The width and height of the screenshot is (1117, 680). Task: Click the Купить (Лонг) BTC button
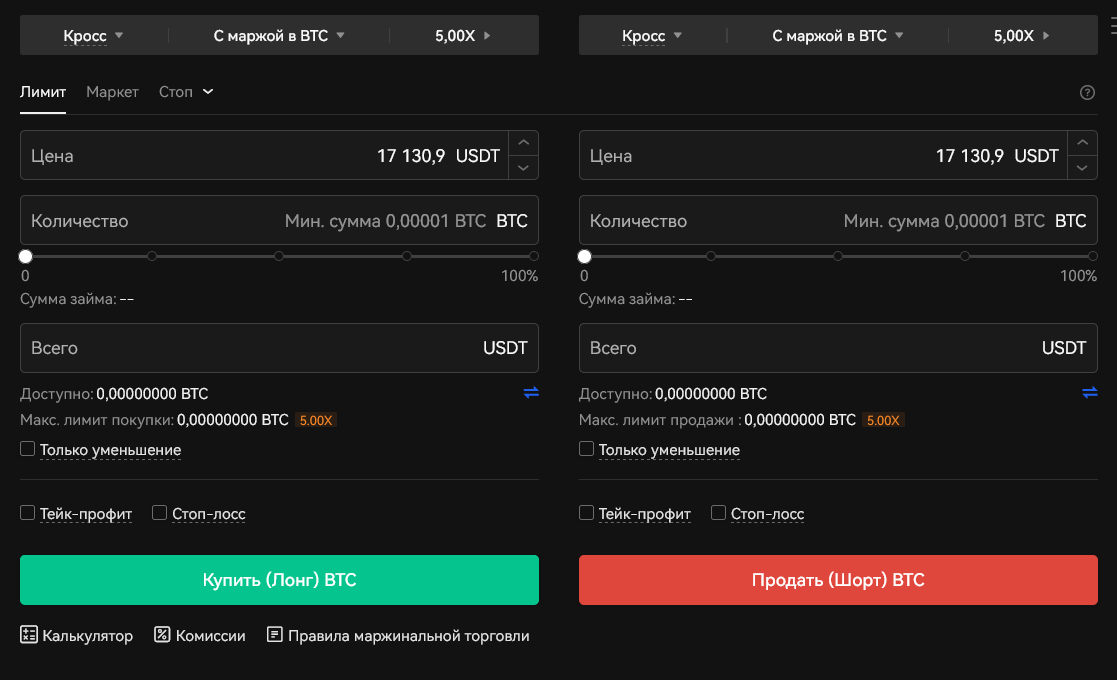pos(279,579)
